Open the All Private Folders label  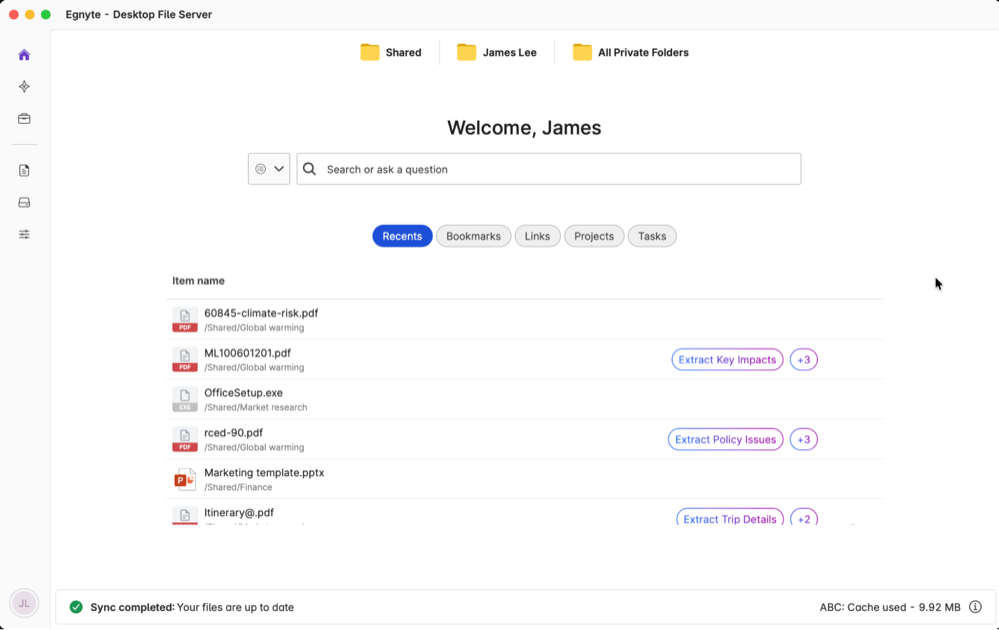(x=643, y=52)
